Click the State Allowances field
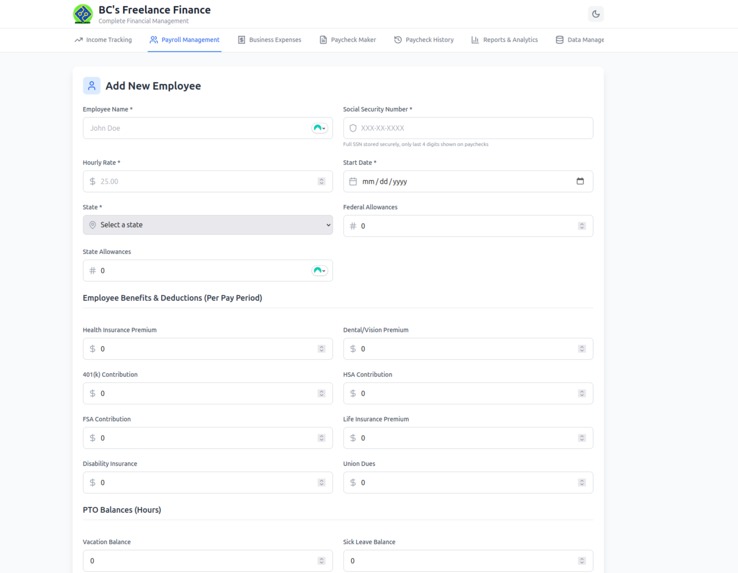Image resolution: width=738 pixels, height=573 pixels. click(208, 271)
